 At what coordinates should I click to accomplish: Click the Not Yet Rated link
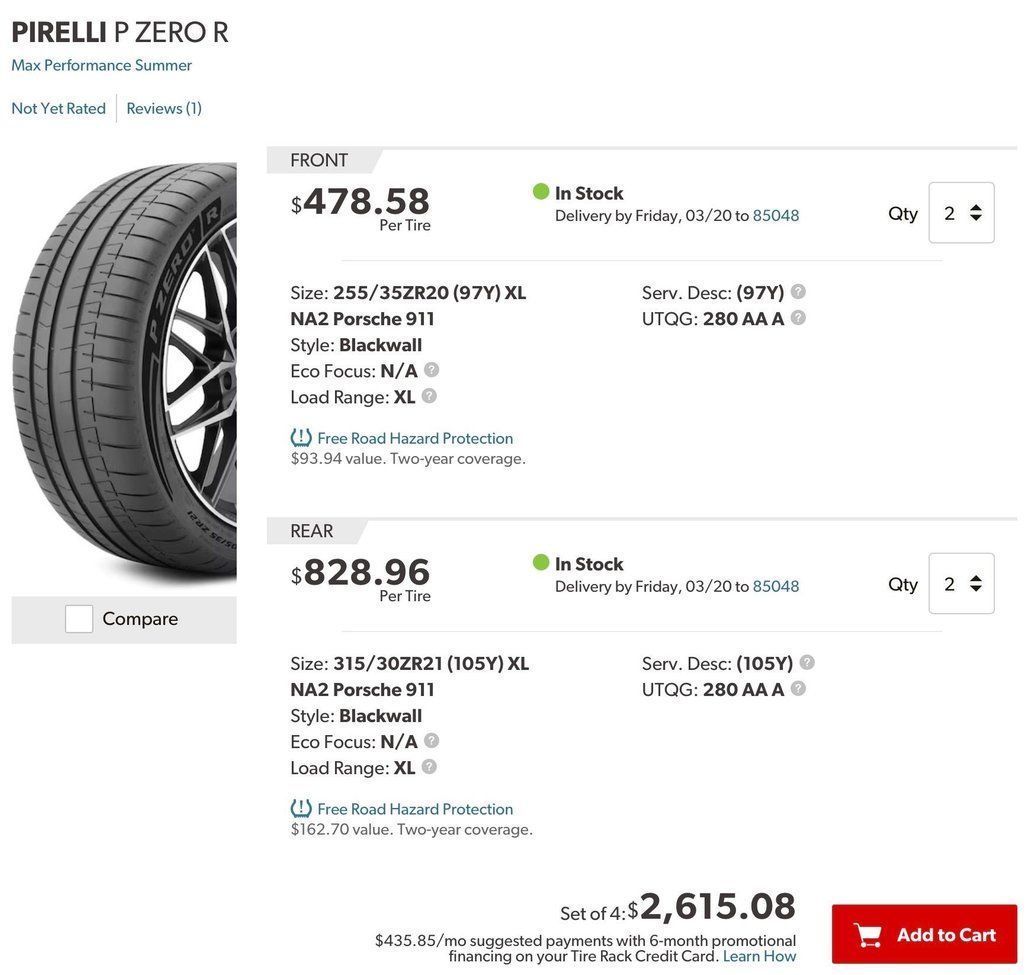tap(58, 108)
